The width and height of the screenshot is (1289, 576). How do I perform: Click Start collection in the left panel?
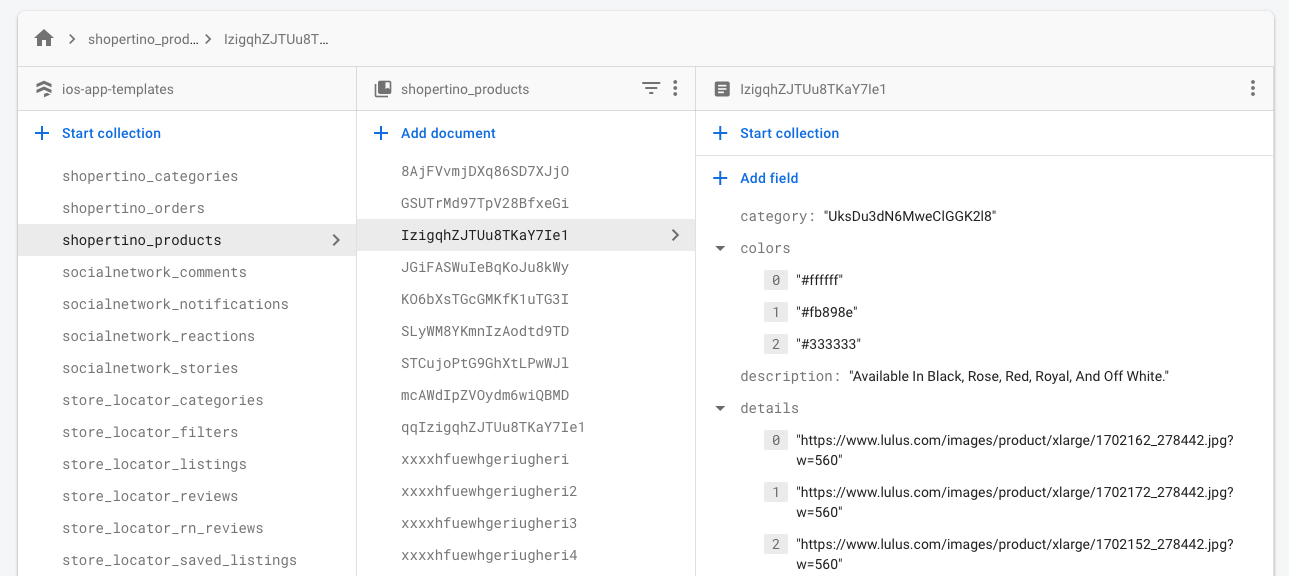[111, 133]
